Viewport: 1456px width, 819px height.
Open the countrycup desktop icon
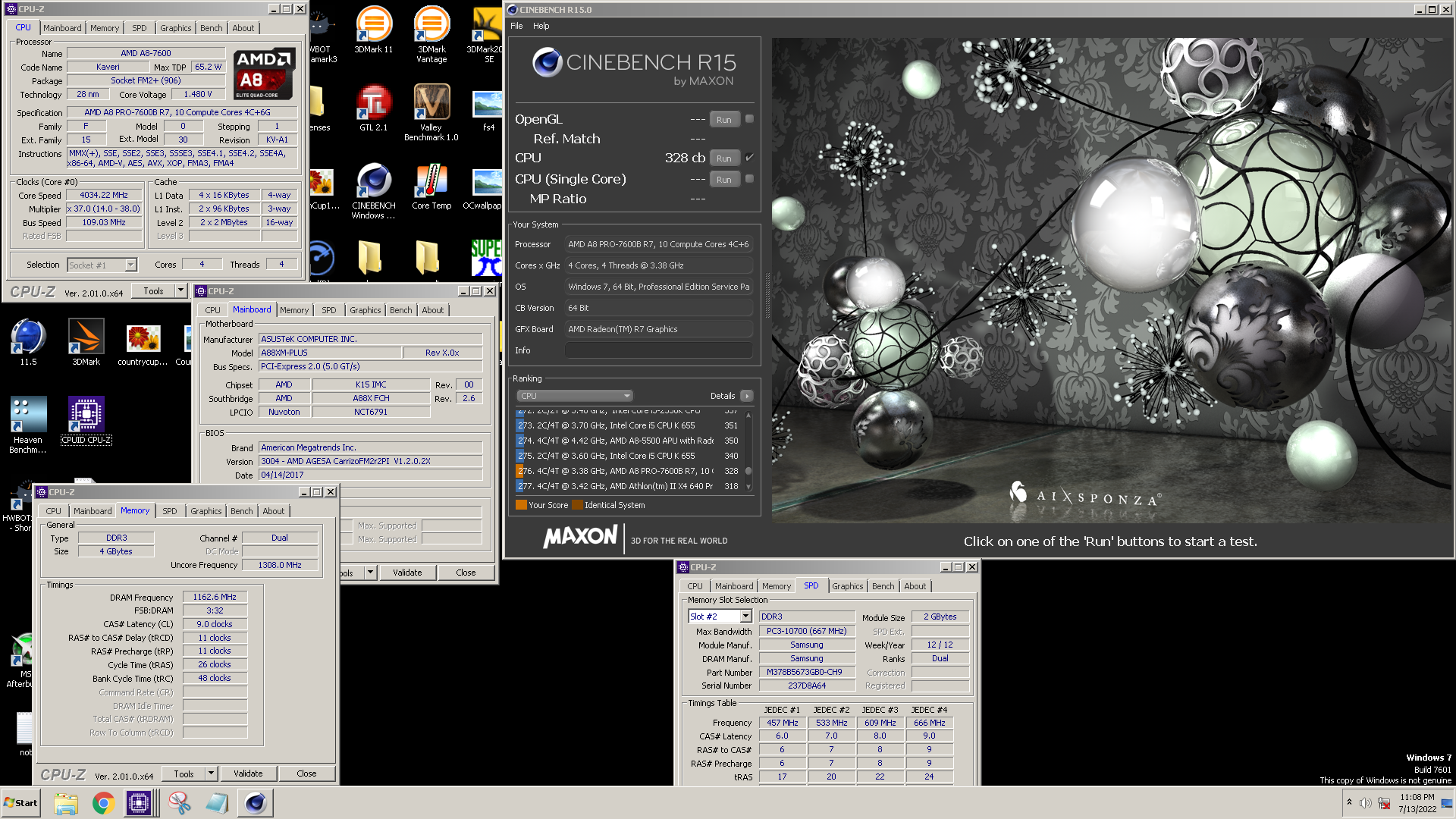click(x=143, y=345)
